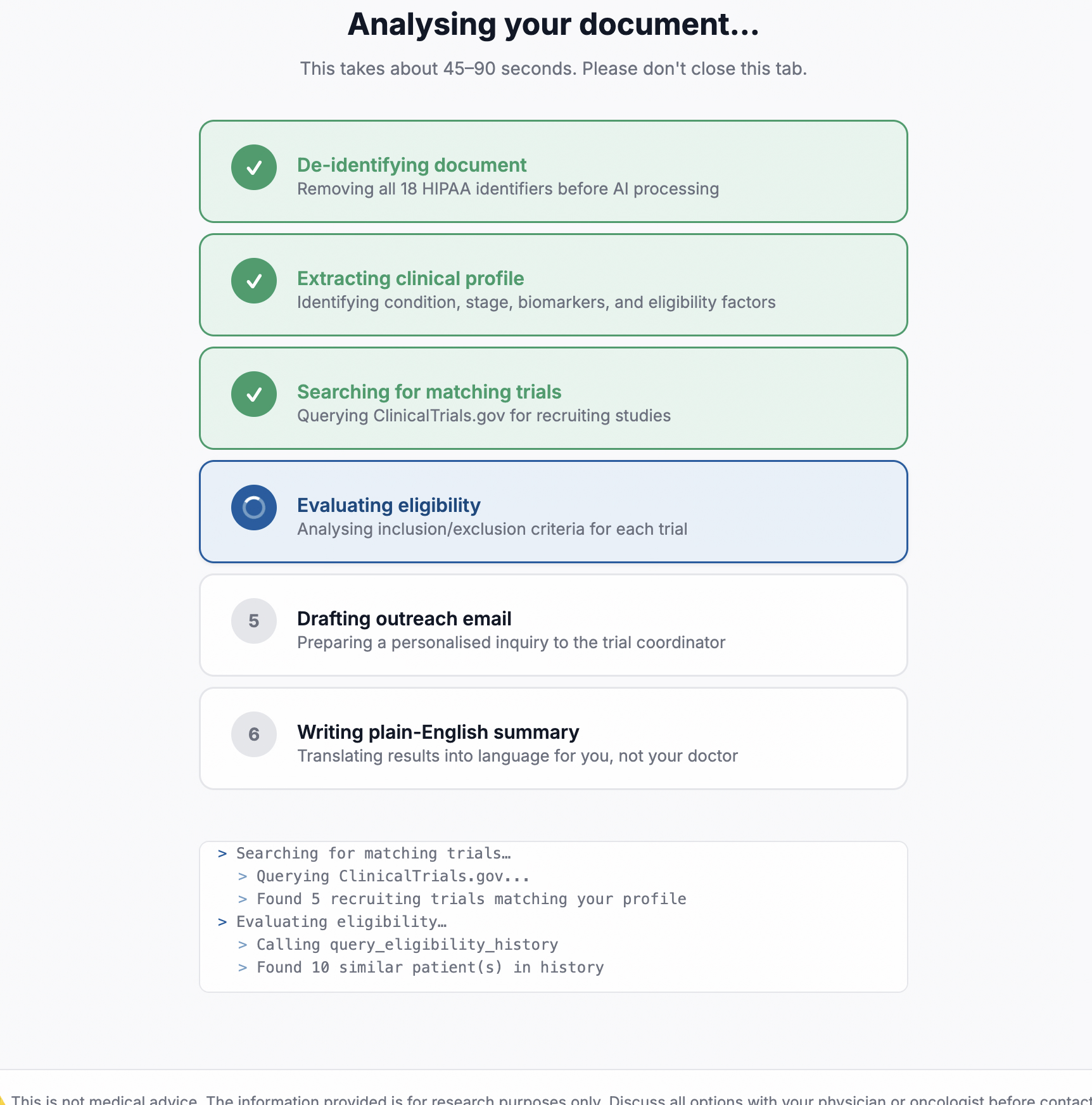Select the De-identifying document step title
Screen dimensions: 1092x1105
(x=412, y=165)
